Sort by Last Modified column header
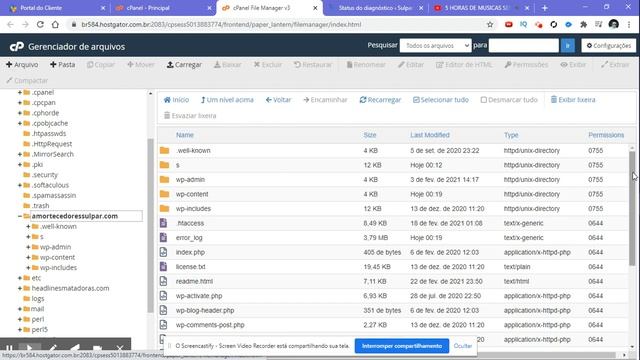The width and height of the screenshot is (640, 360). (430, 135)
